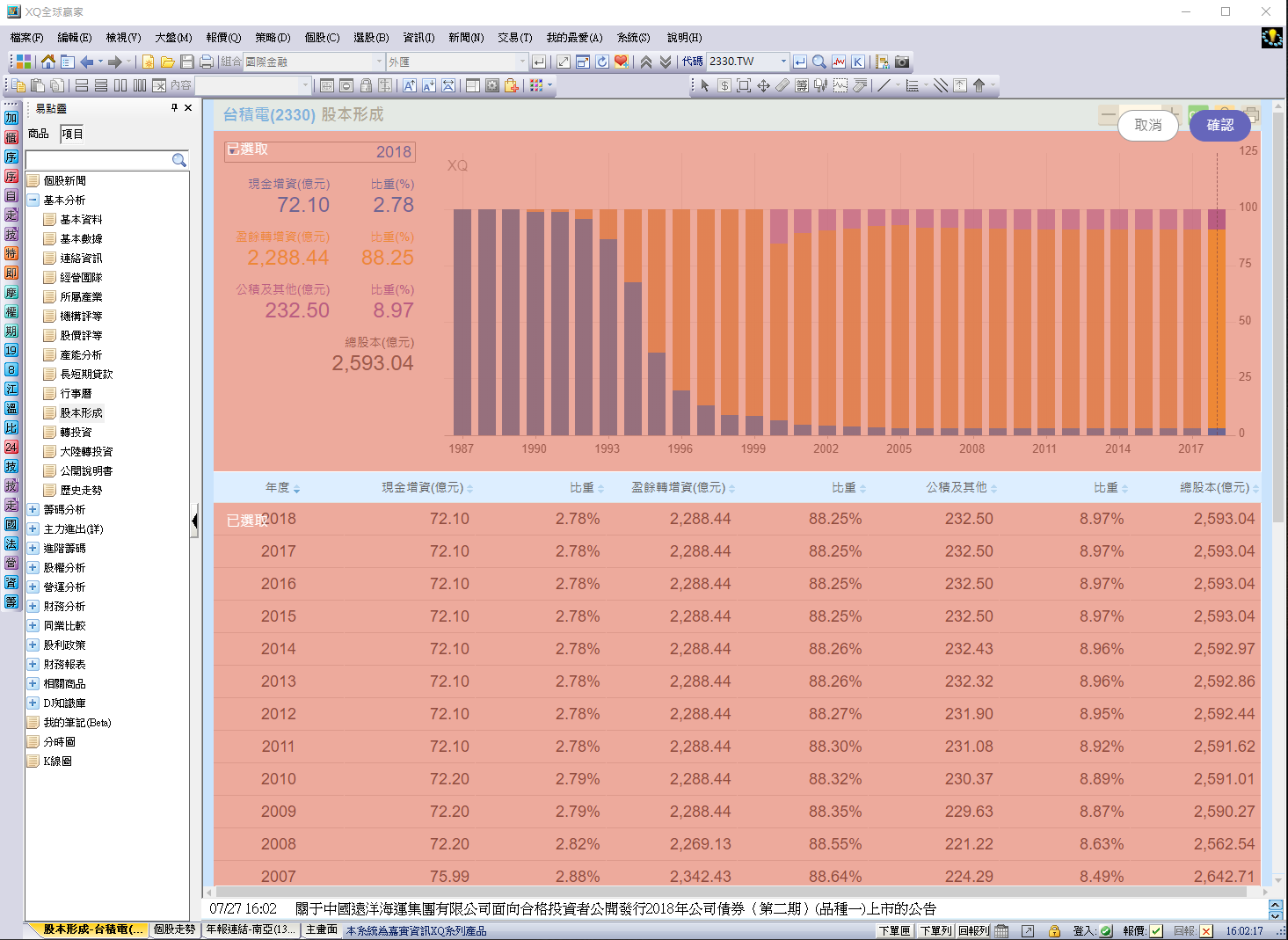Click the save floppy disk icon

tap(186, 62)
